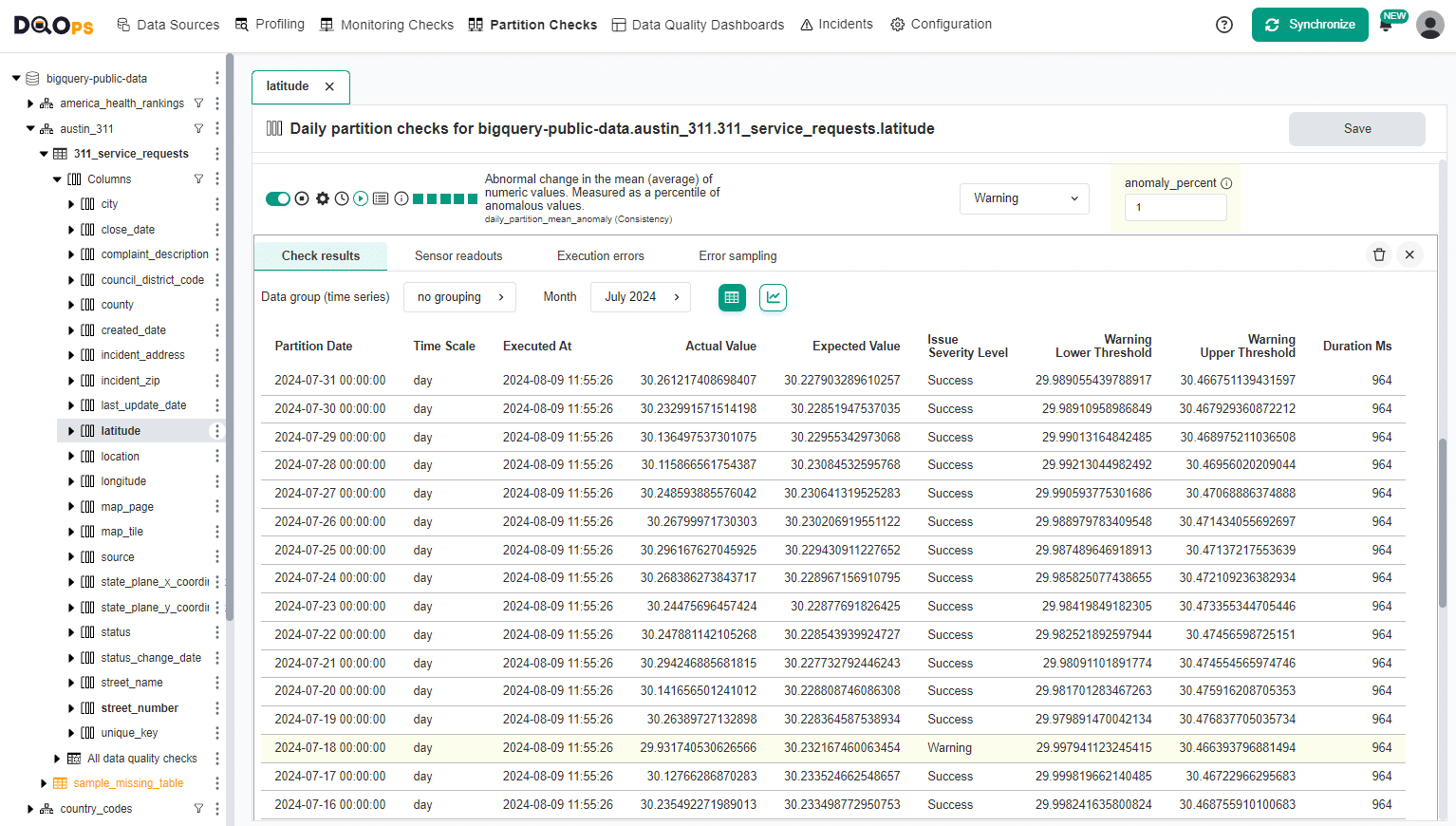Open the user profile avatar
Screen dimensions: 1456x826
pyautogui.click(x=1430, y=25)
